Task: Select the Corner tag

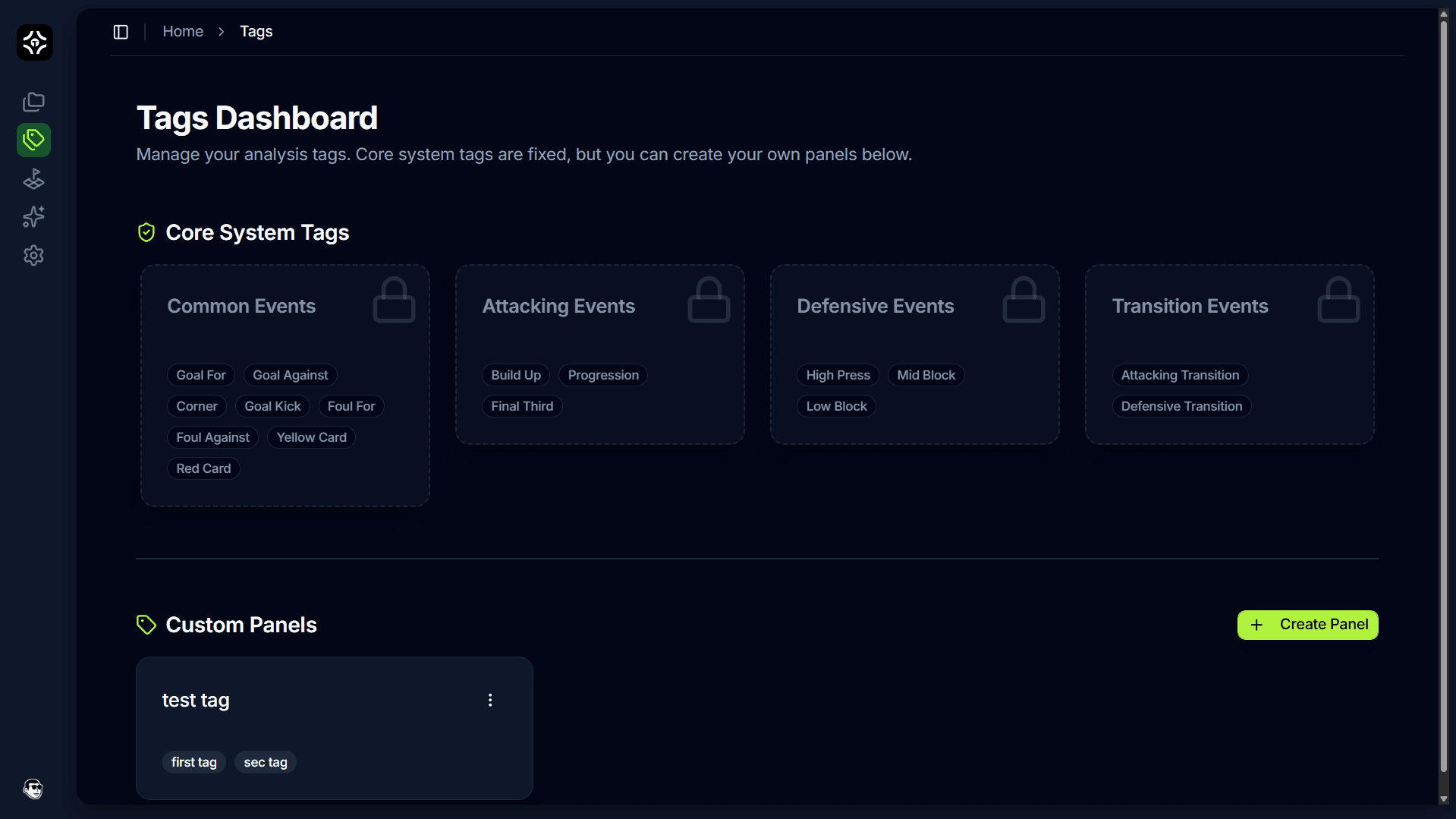Action: (197, 406)
